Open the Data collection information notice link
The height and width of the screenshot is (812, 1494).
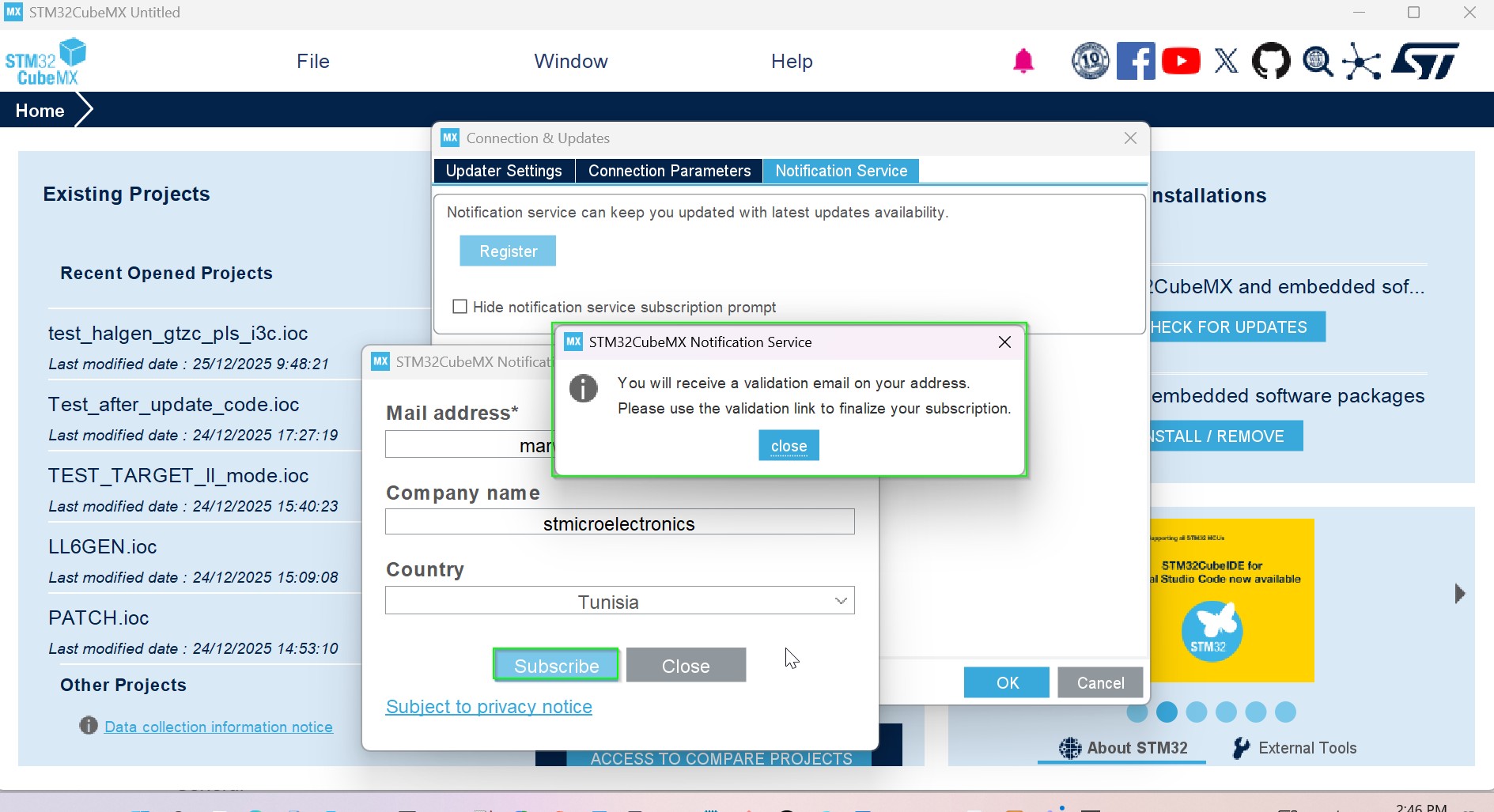tap(218, 727)
